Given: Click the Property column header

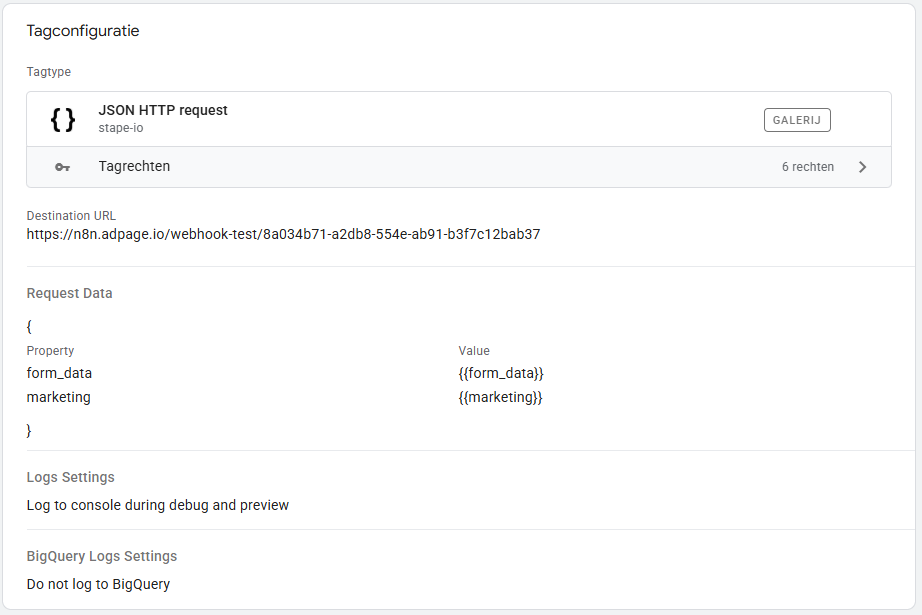Looking at the screenshot, I should point(50,351).
